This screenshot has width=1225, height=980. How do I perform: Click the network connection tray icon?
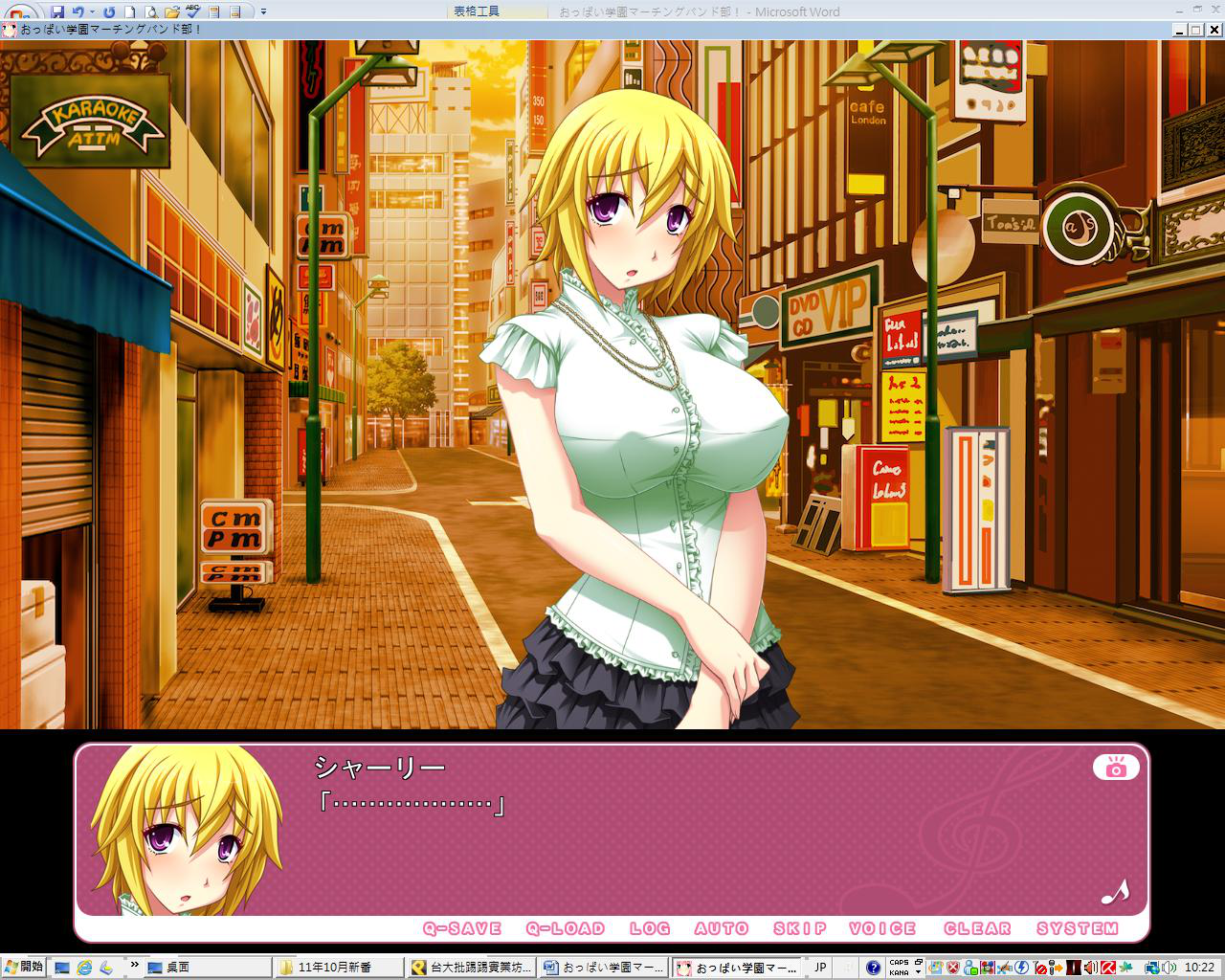(1152, 968)
